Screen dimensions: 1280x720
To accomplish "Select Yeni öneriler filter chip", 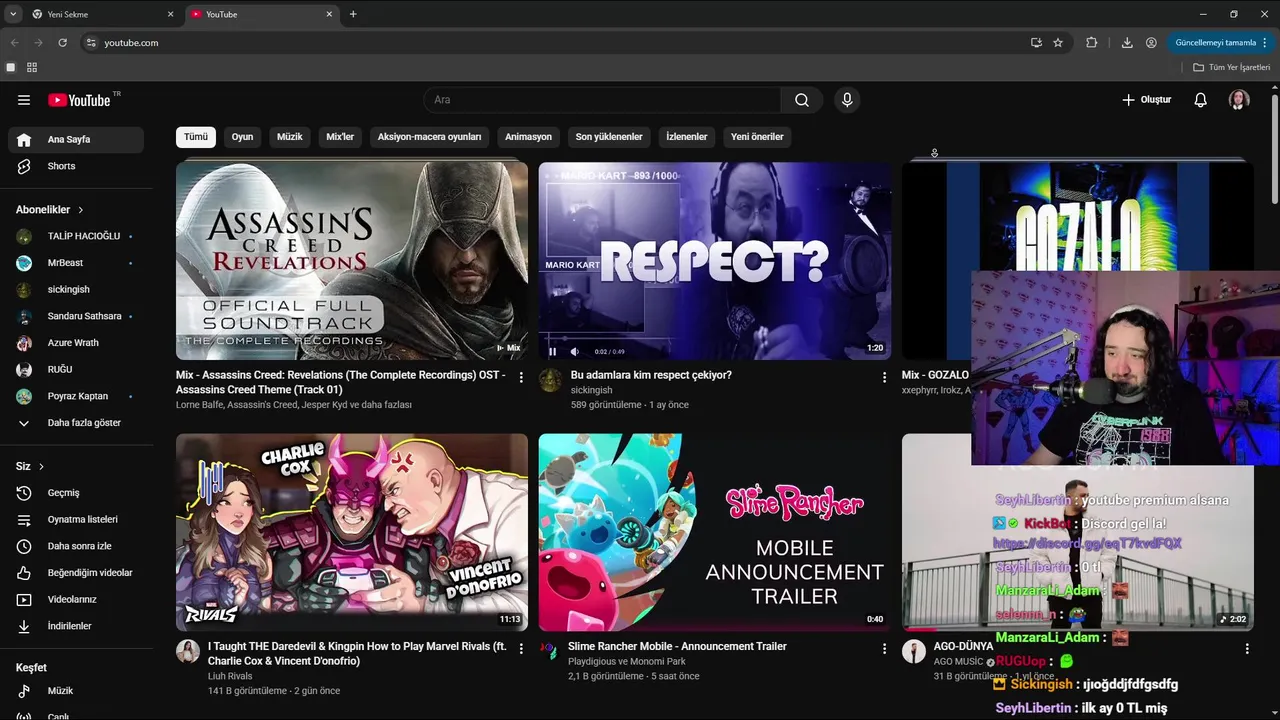I will pos(757,137).
